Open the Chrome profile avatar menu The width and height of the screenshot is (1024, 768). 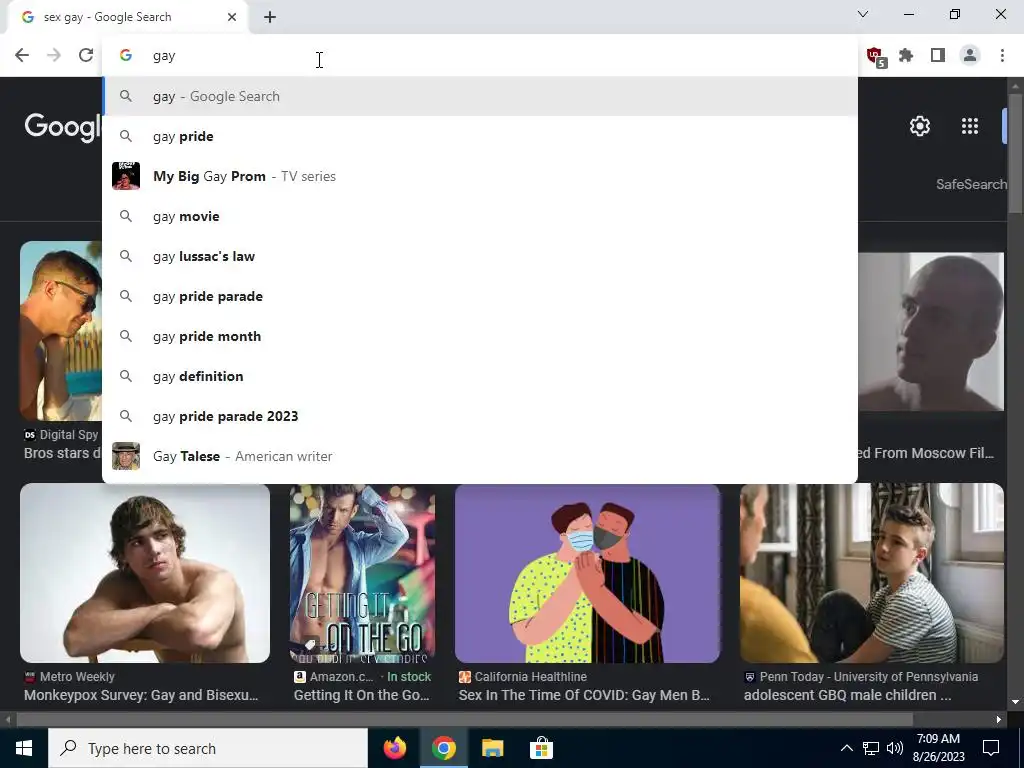(970, 56)
